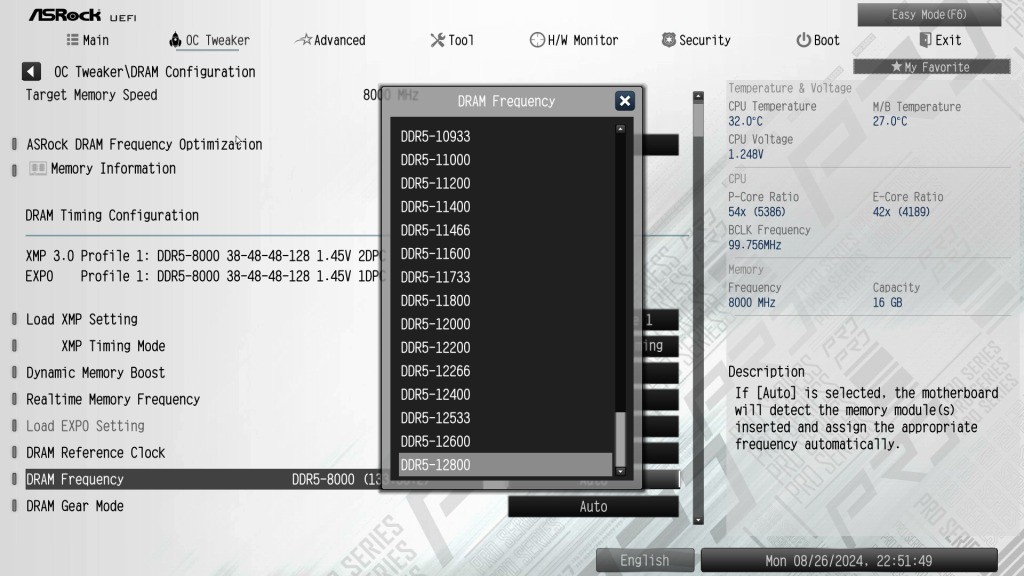Select DDR5-11200 frequency

[505, 183]
